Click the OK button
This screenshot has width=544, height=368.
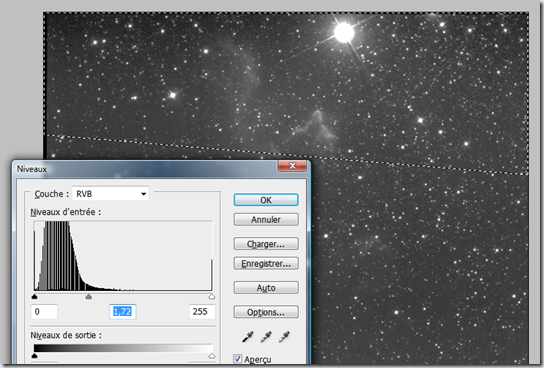pyautogui.click(x=266, y=200)
